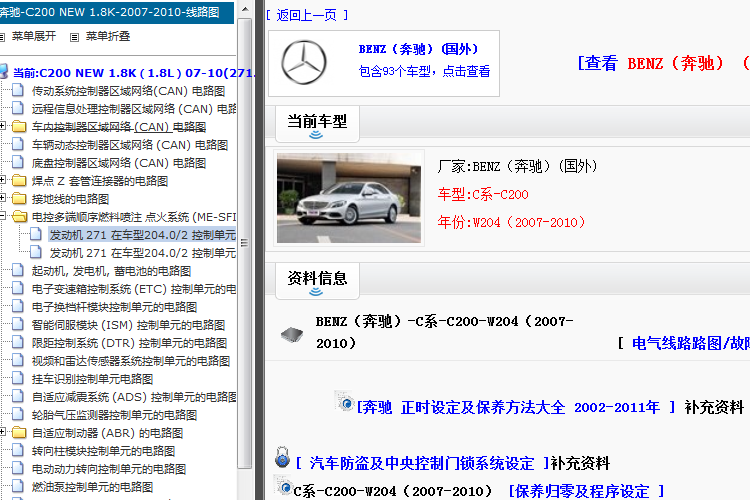Open 智能伺服模块 (ISM) 控制单元的电路图

coord(128,325)
